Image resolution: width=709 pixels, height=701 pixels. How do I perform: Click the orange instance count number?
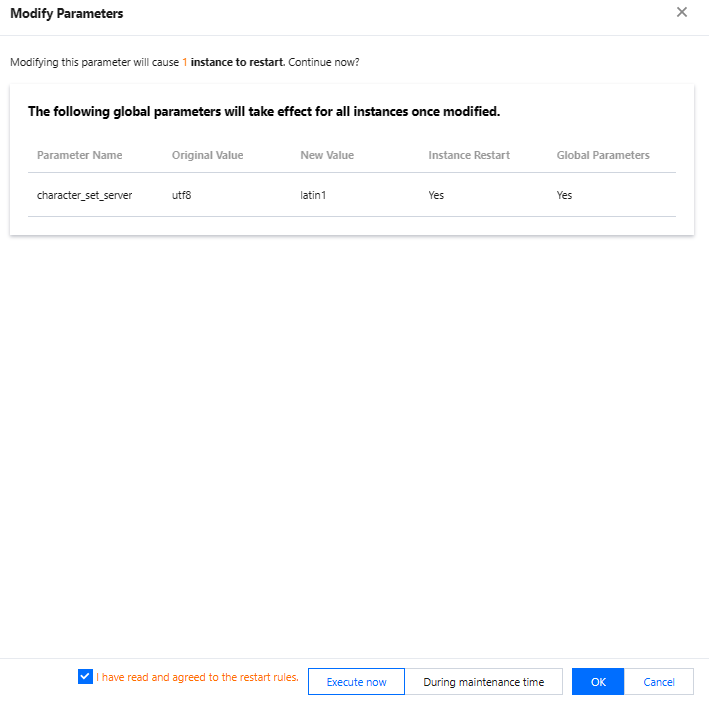click(x=185, y=62)
